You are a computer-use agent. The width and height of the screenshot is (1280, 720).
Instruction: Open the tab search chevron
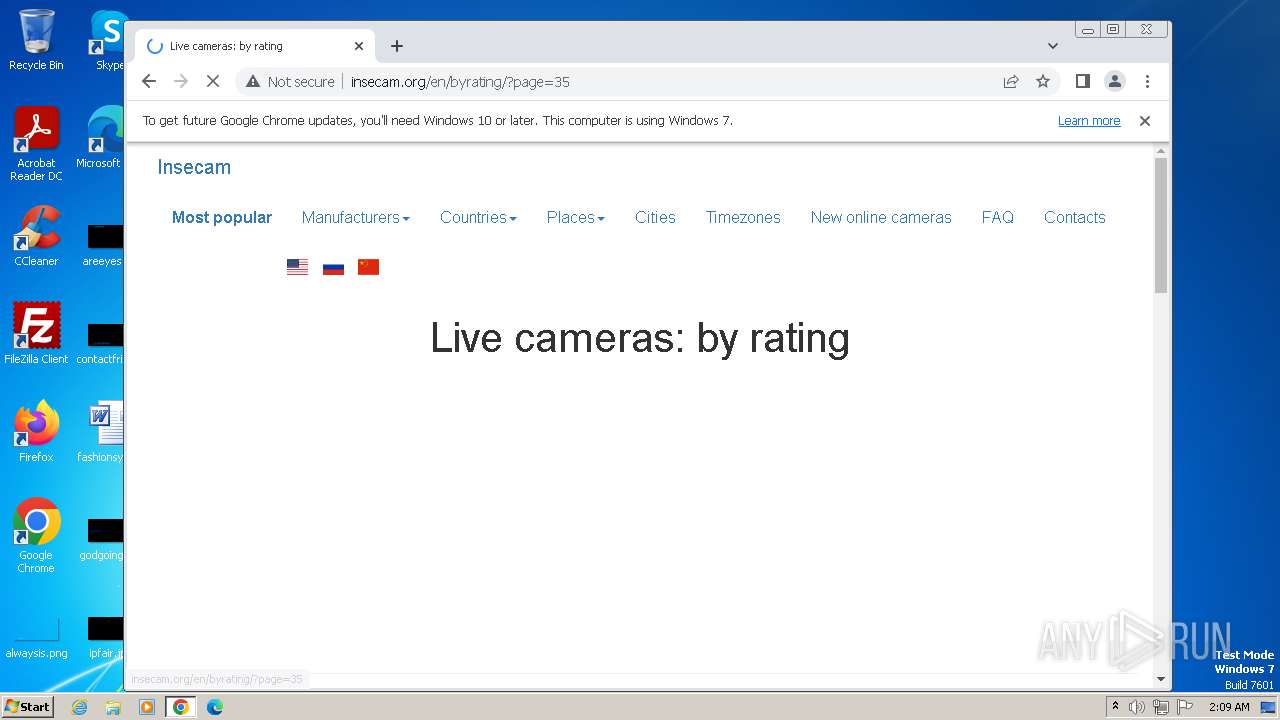point(1053,46)
